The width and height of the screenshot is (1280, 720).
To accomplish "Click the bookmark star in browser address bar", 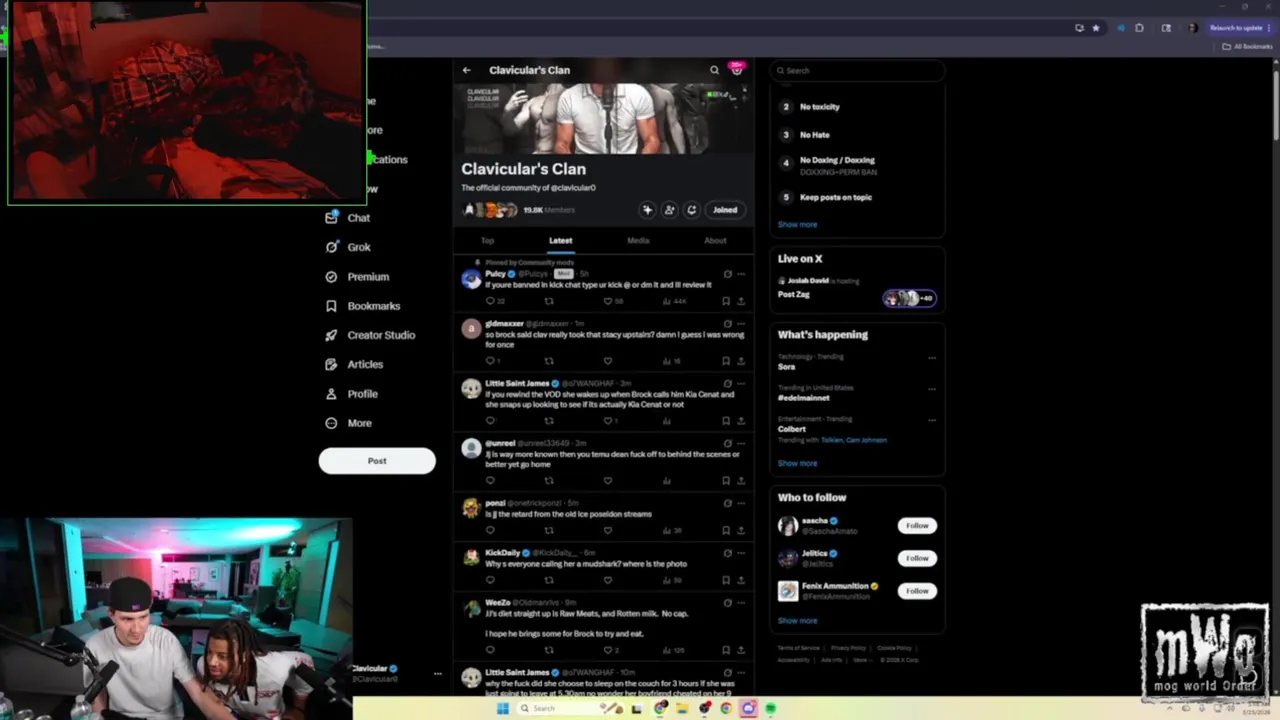I will point(1096,28).
